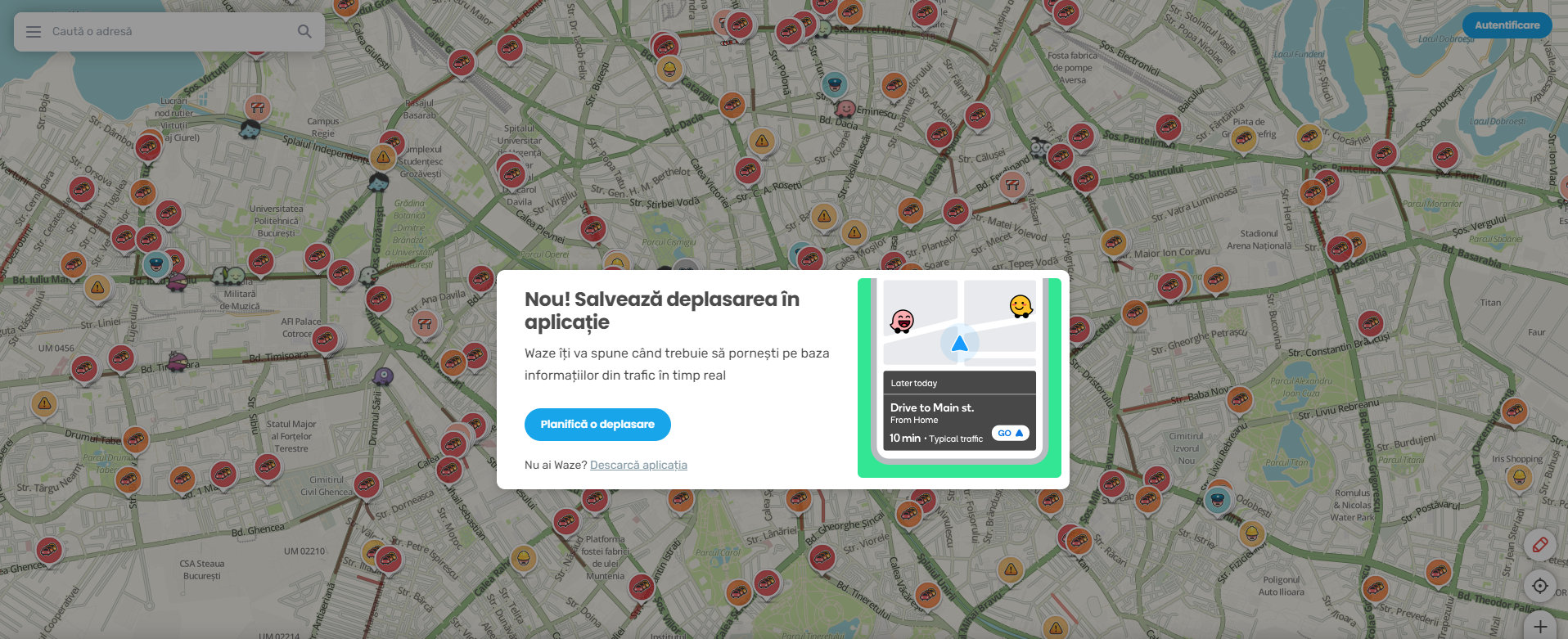This screenshot has height=639, width=1568.
Task: Select hazard marker beside Bd. Dacia label
Action: [x=762, y=142]
